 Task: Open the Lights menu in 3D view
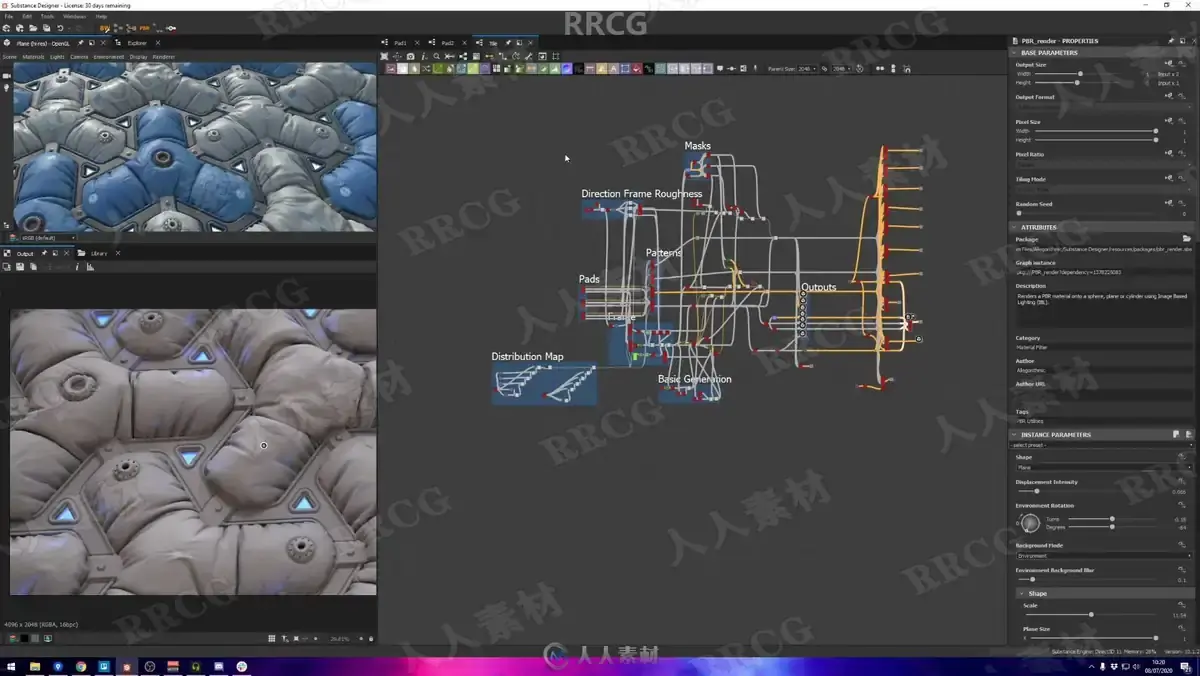(57, 57)
